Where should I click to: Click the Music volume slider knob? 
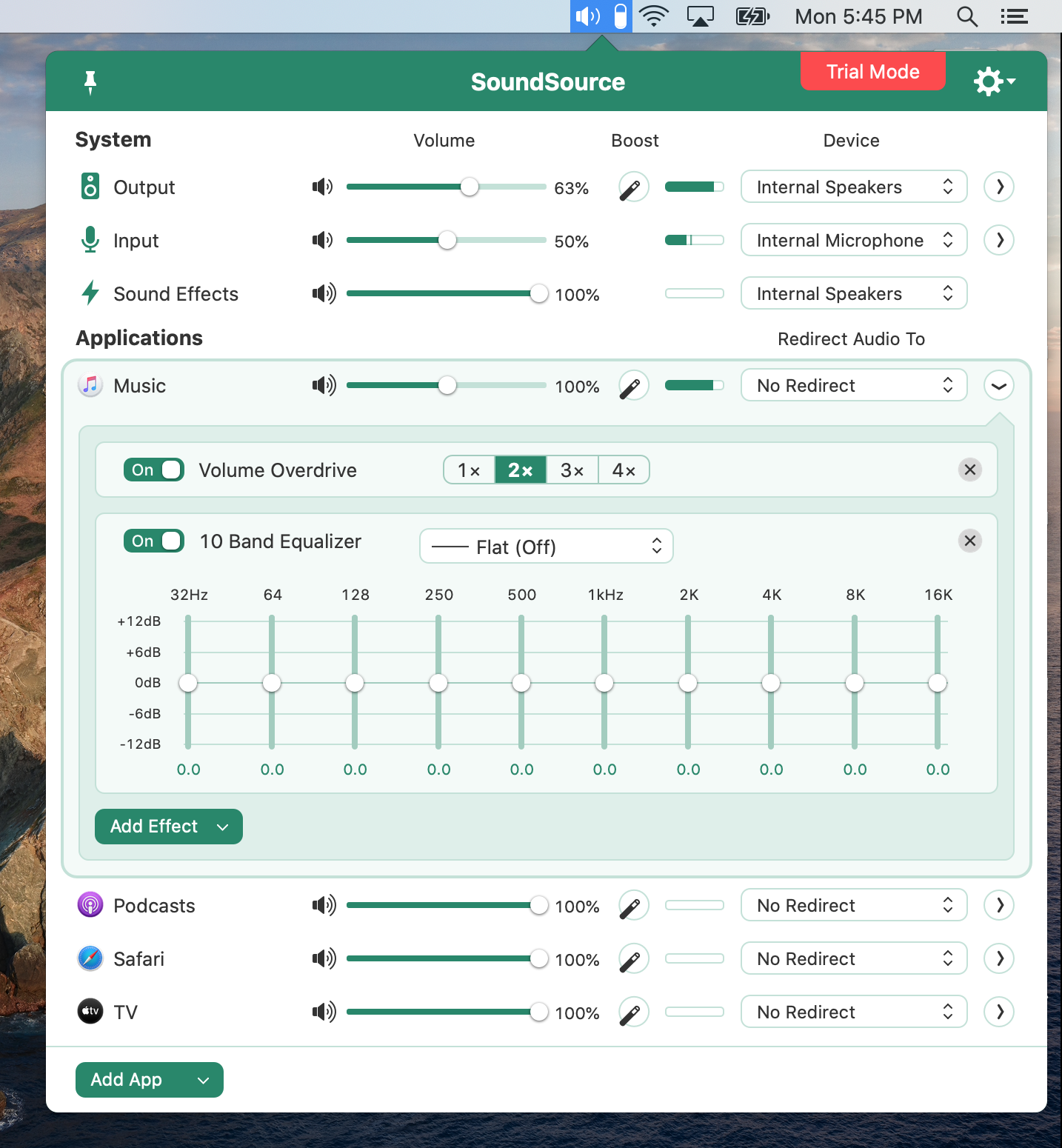coord(447,385)
